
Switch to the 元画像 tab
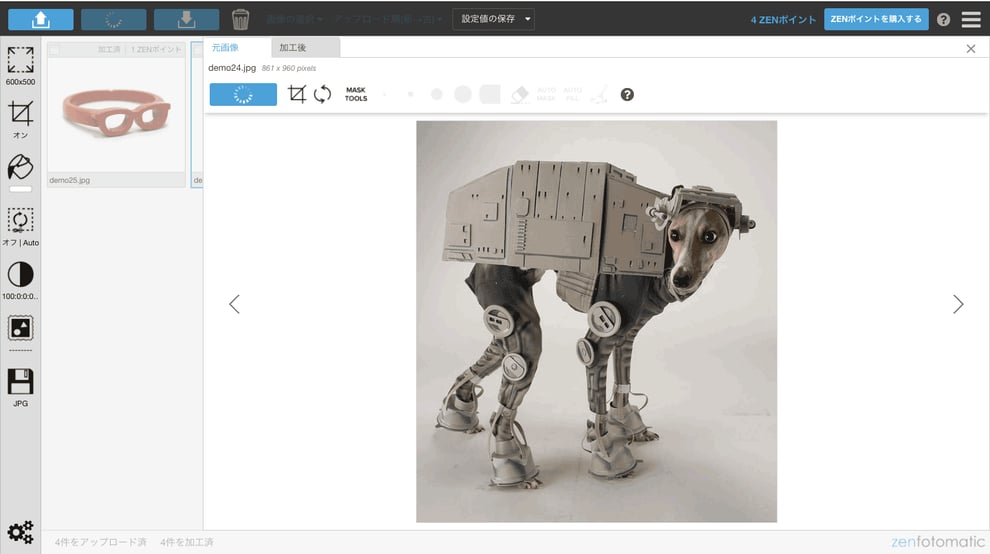(x=225, y=47)
